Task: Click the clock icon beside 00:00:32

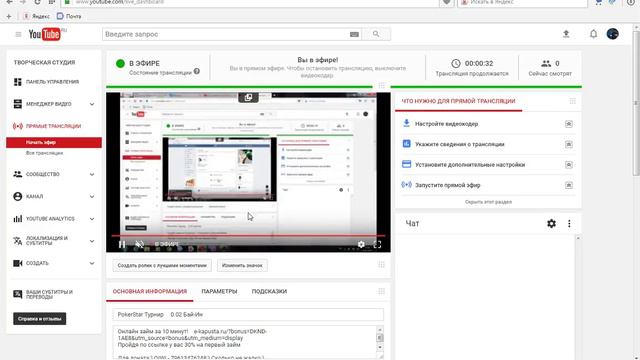Action: [x=456, y=64]
